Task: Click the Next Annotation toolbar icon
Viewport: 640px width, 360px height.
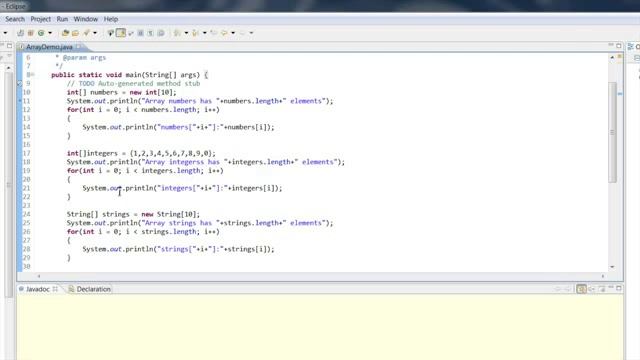Action: point(177,33)
